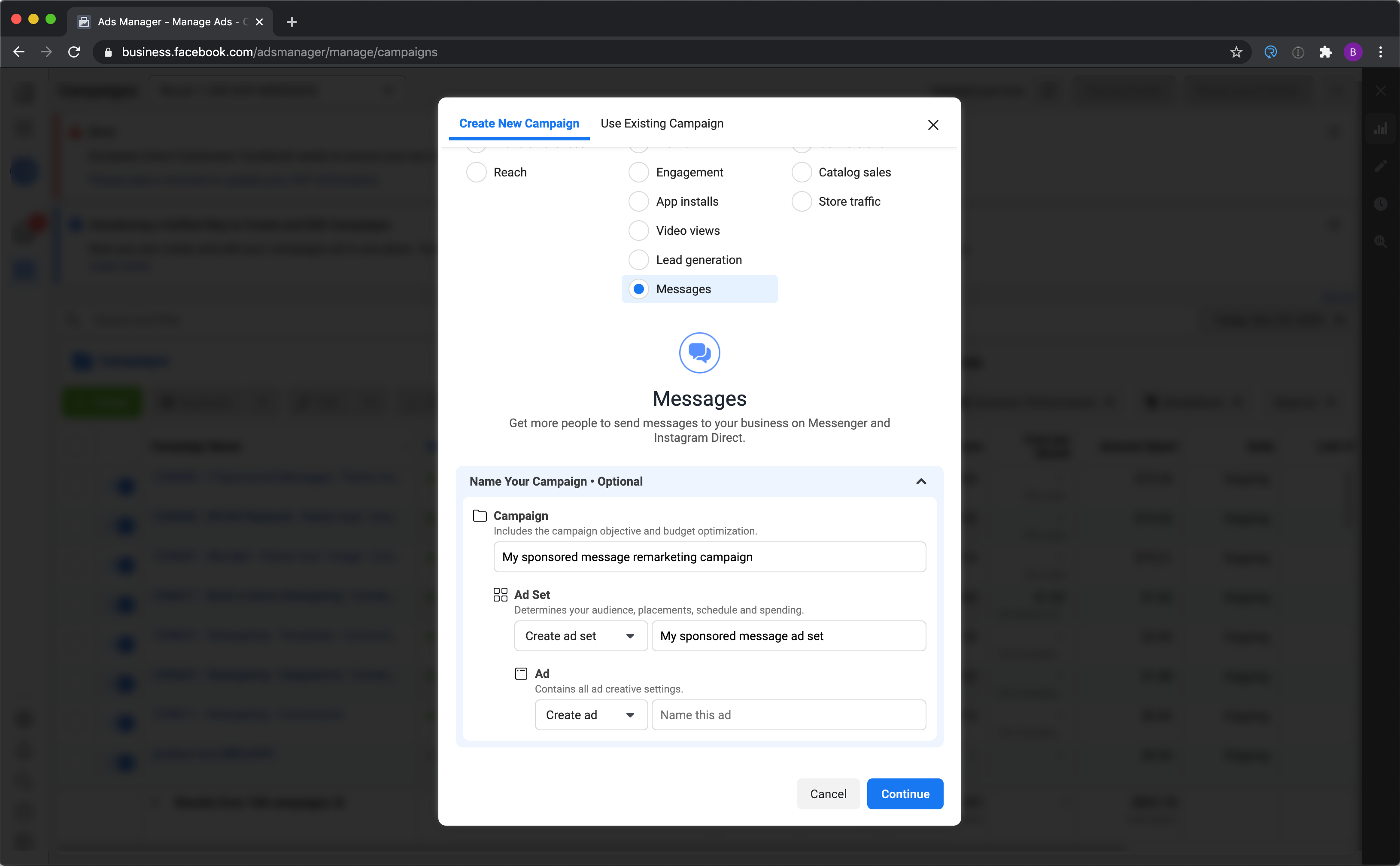Viewport: 1400px width, 866px height.
Task: Click the clock history icon in right sidebar
Action: tap(1381, 204)
